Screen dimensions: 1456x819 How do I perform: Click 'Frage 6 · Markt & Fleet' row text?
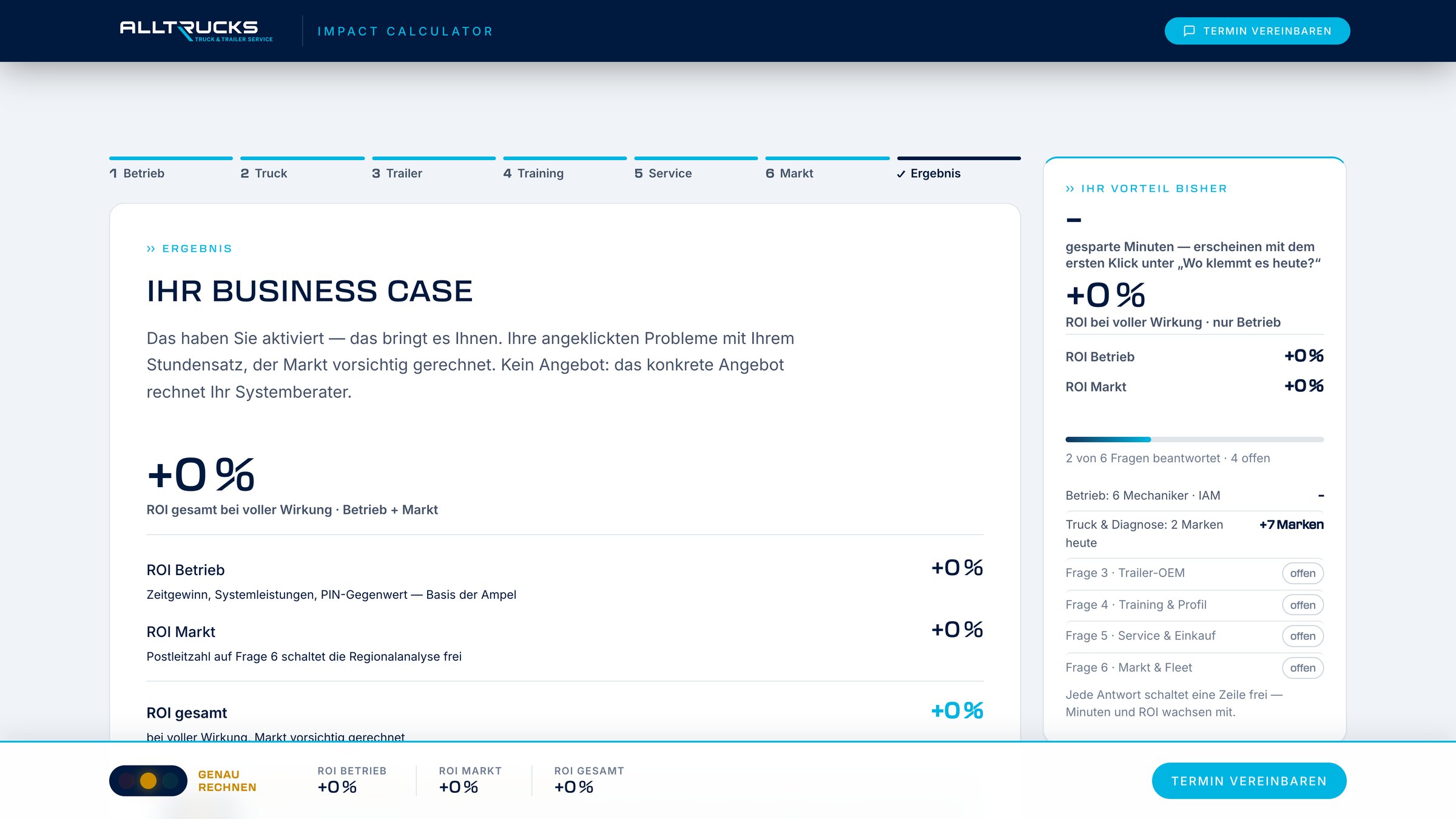tap(1129, 667)
